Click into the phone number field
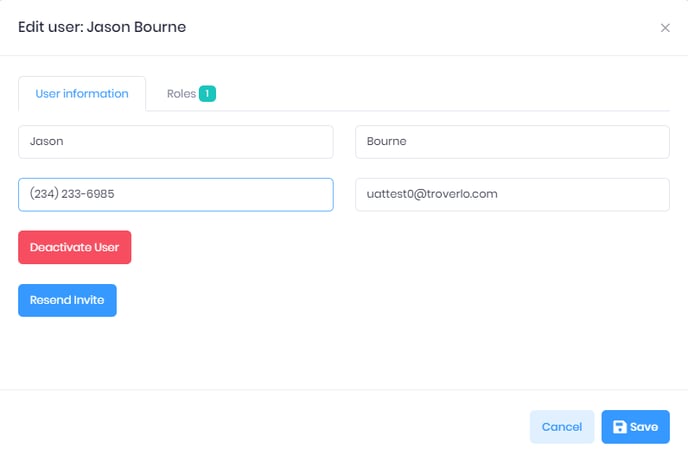 (176, 194)
